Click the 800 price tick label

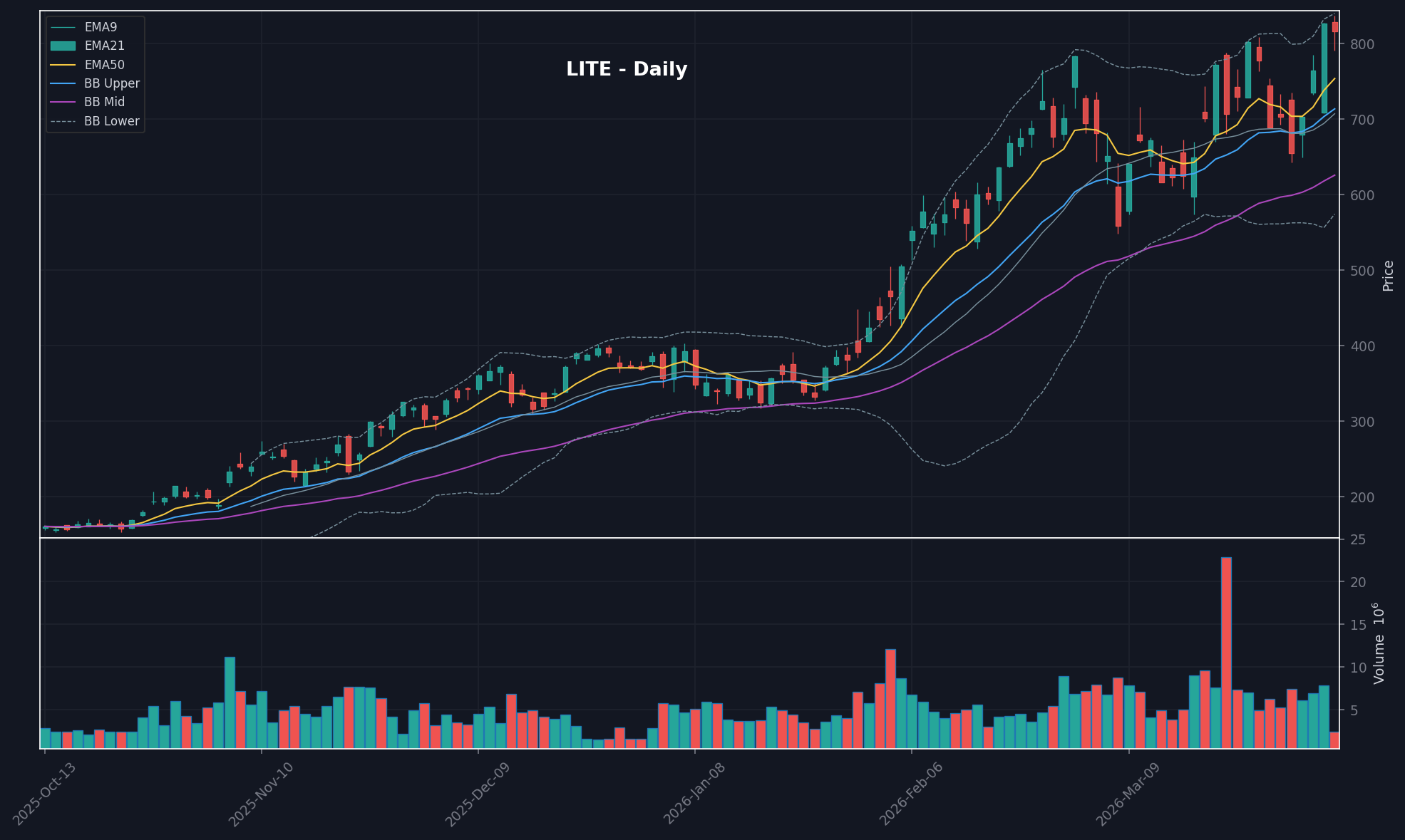tap(1363, 44)
